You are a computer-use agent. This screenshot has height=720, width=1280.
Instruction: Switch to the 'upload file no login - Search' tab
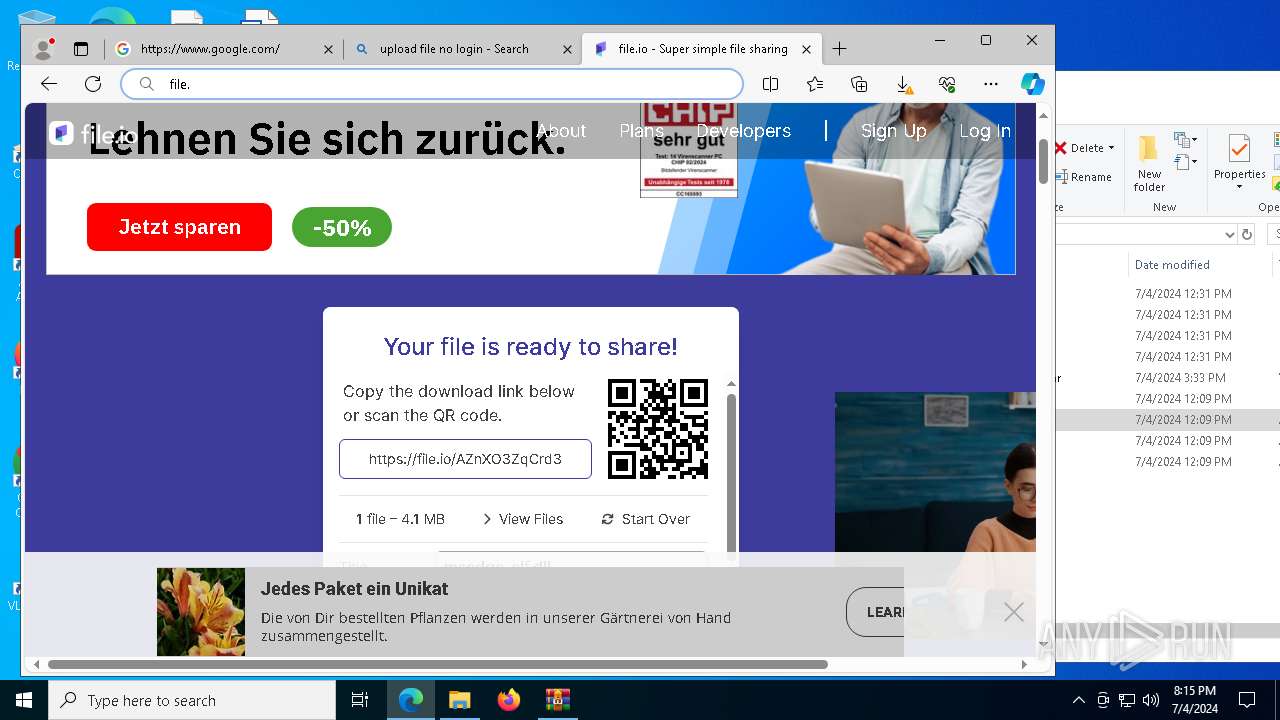click(x=462, y=49)
